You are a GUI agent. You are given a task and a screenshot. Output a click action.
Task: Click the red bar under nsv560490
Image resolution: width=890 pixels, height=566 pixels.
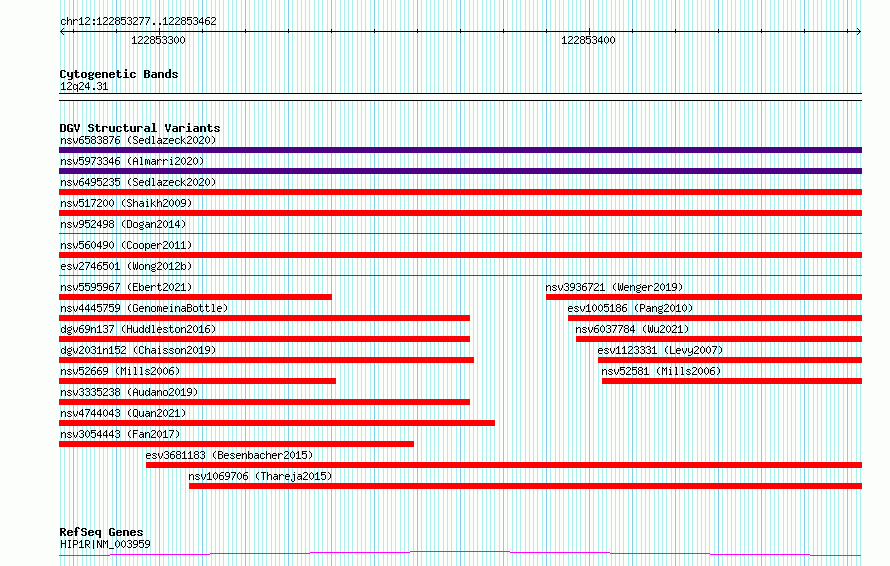coord(460,255)
